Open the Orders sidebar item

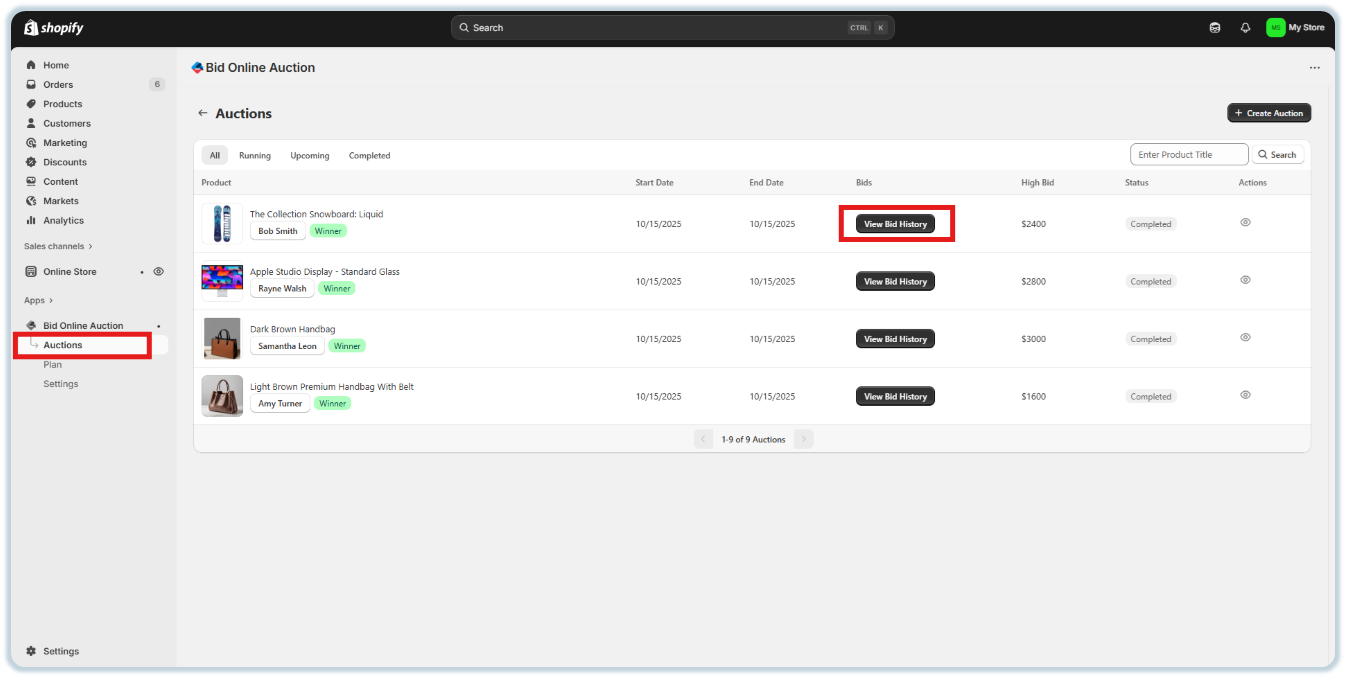click(58, 85)
